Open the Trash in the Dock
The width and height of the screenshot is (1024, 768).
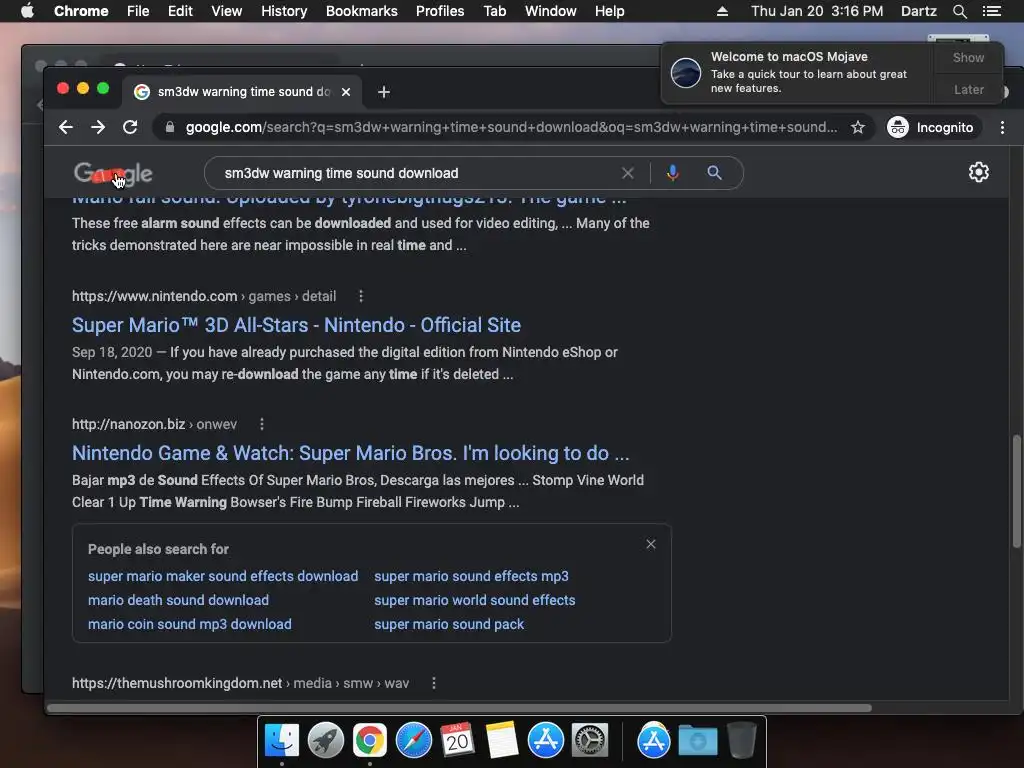(x=742, y=741)
